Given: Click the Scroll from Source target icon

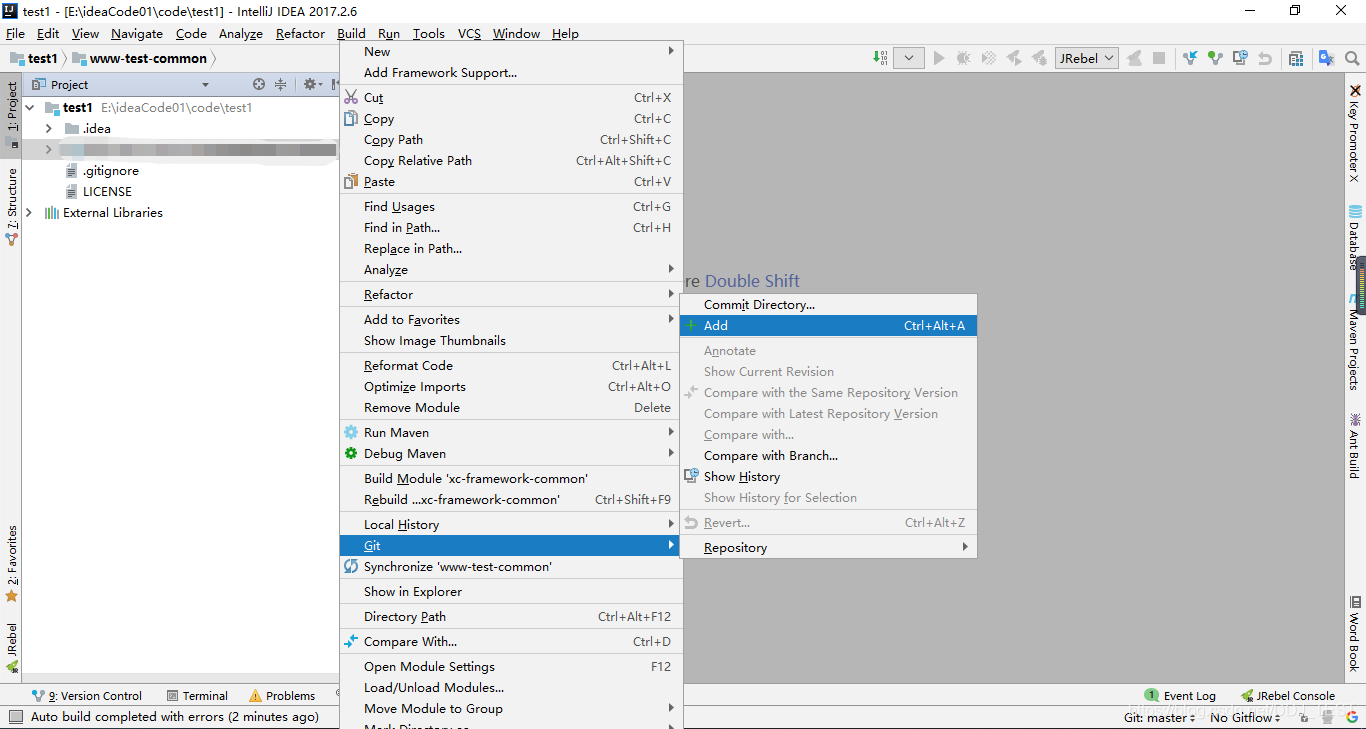Looking at the screenshot, I should [259, 85].
